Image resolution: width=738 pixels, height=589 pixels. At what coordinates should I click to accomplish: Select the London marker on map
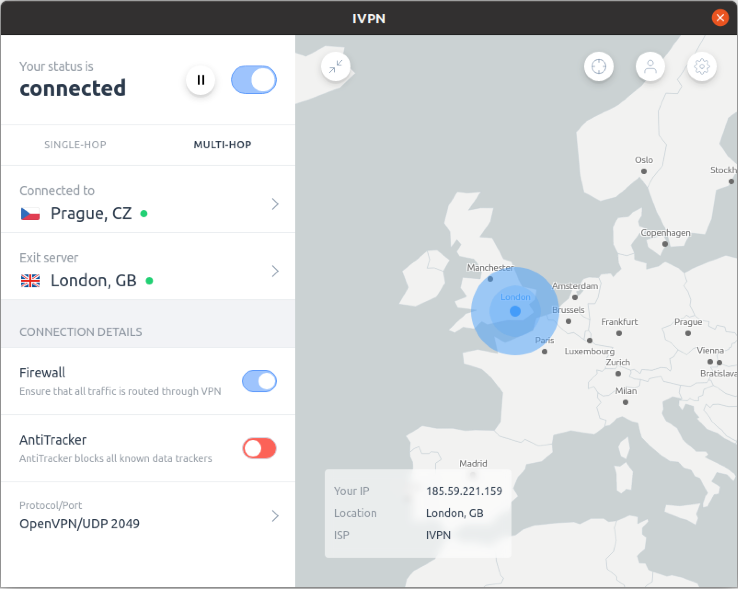coord(515,311)
